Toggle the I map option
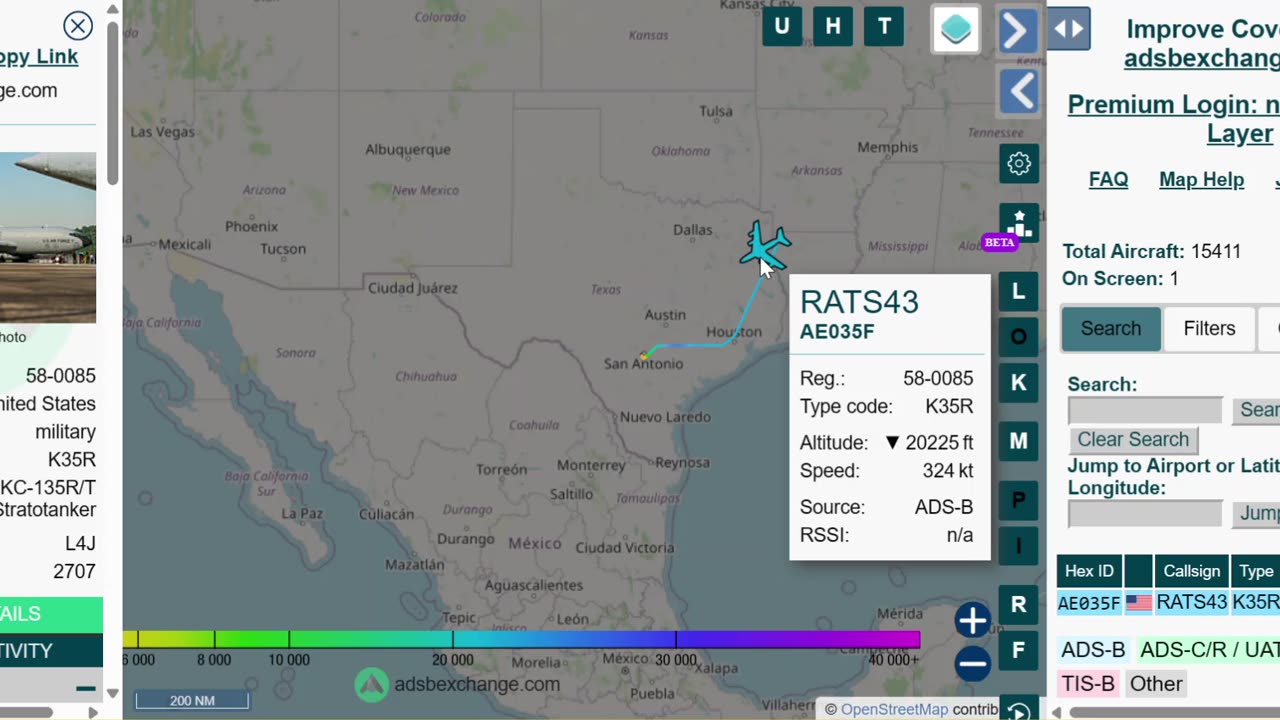 (1018, 545)
